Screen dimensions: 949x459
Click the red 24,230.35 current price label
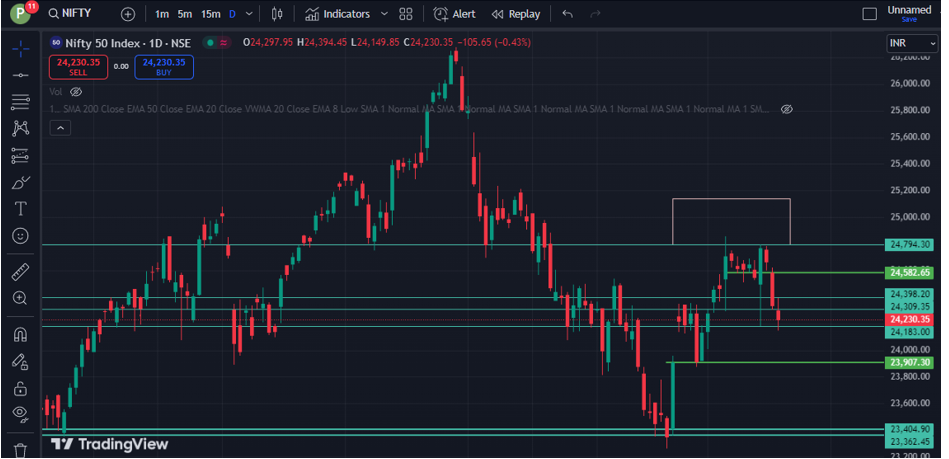coord(910,319)
